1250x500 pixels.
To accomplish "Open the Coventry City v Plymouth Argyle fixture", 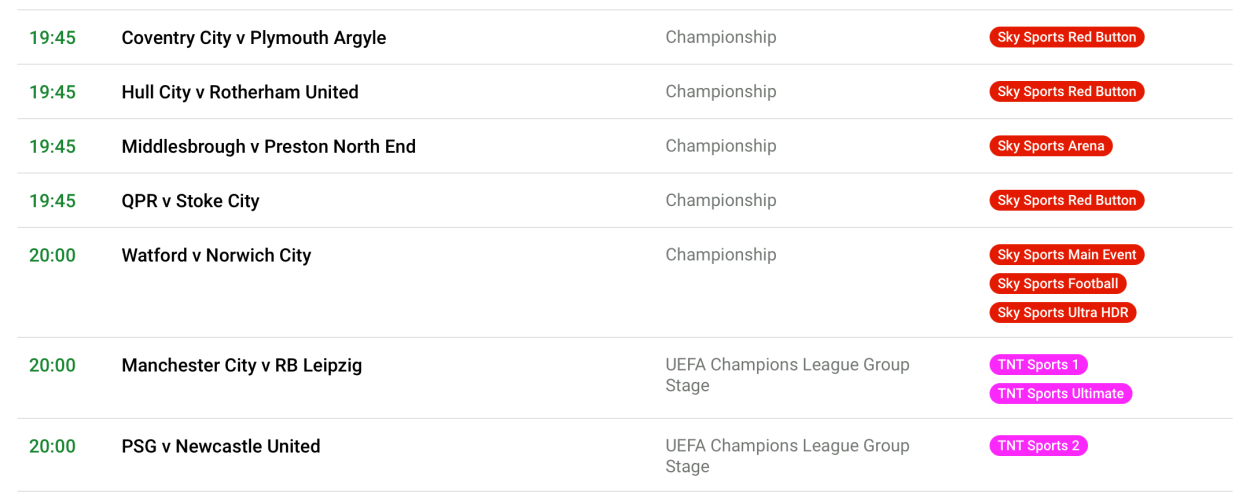I will click(x=253, y=38).
